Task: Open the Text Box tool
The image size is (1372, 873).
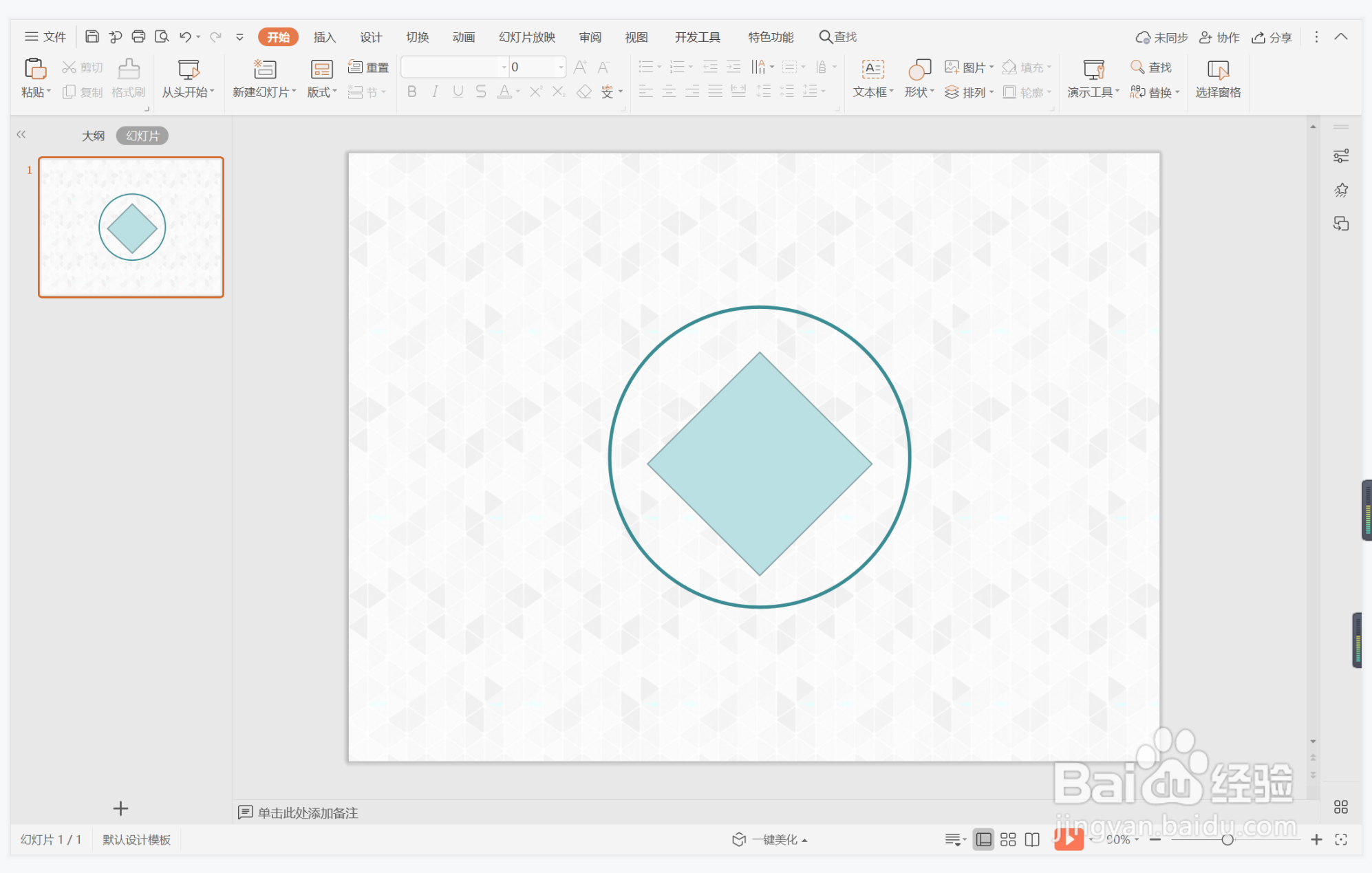Action: (872, 69)
